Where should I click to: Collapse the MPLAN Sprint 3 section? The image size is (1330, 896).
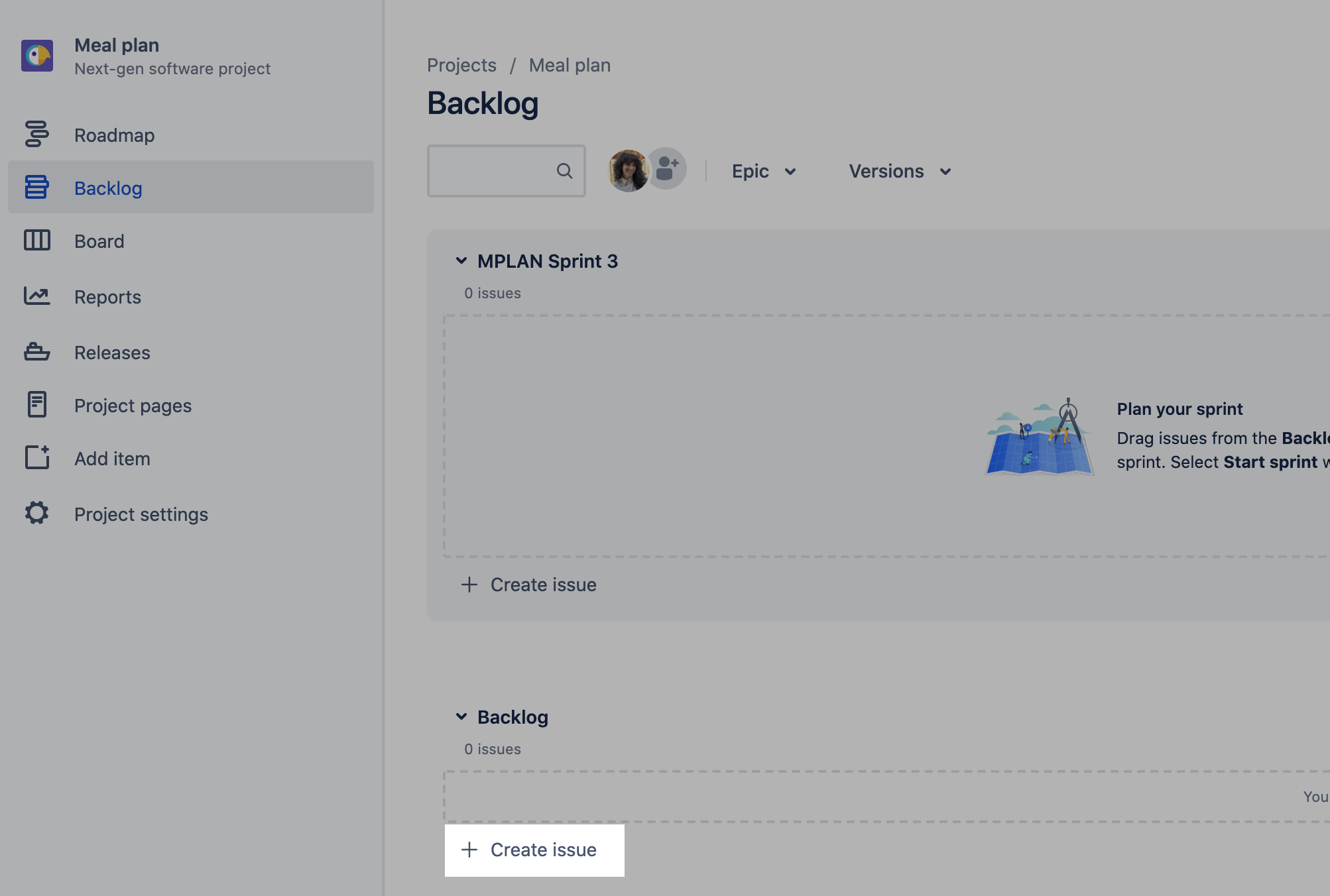pos(461,260)
